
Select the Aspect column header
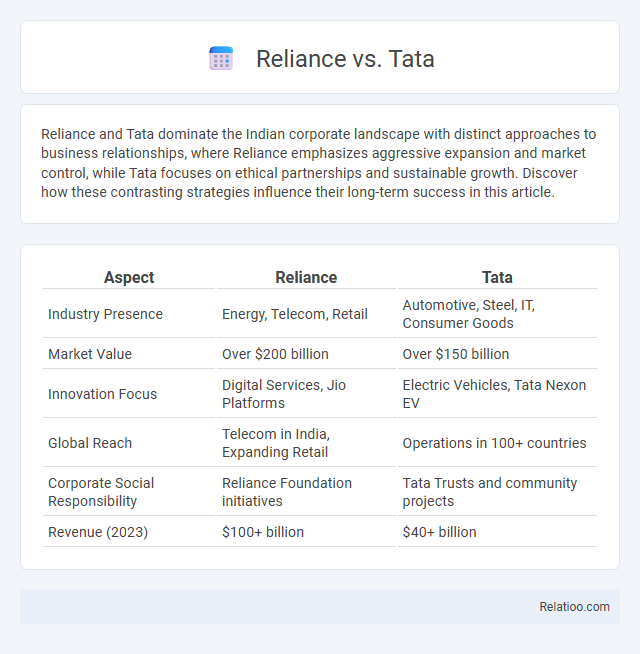(129, 277)
